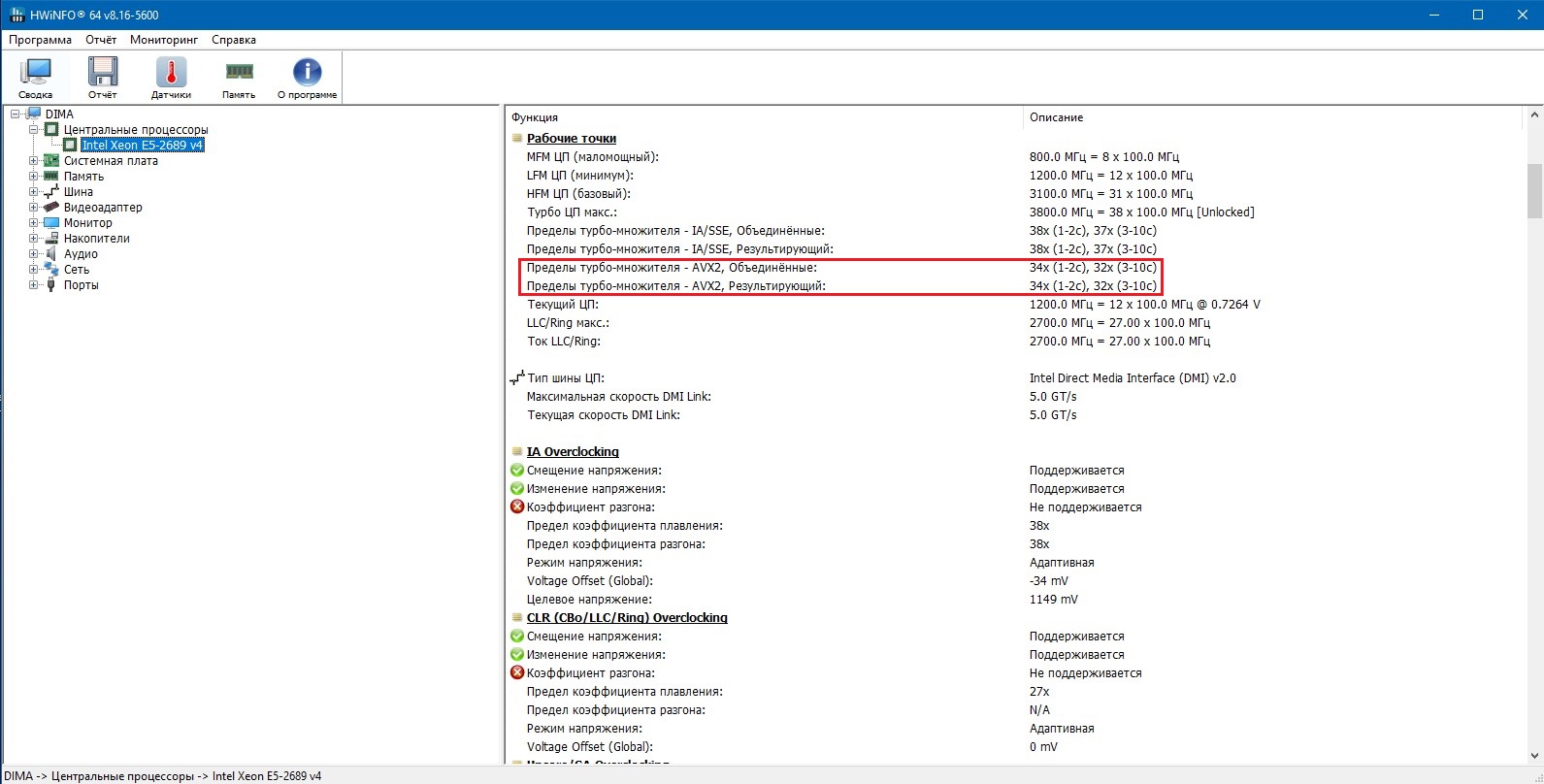Image resolution: width=1544 pixels, height=784 pixels.
Task: Expand the Память tree node
Action: click(34, 177)
